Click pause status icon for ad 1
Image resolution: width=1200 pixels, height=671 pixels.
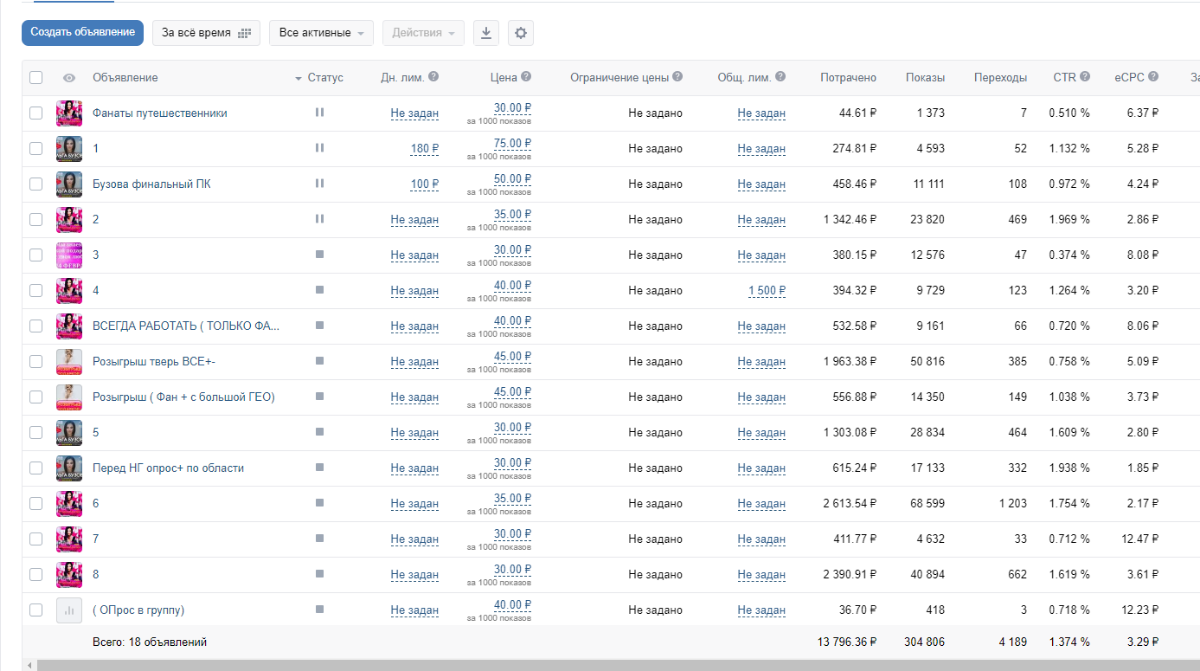(320, 148)
